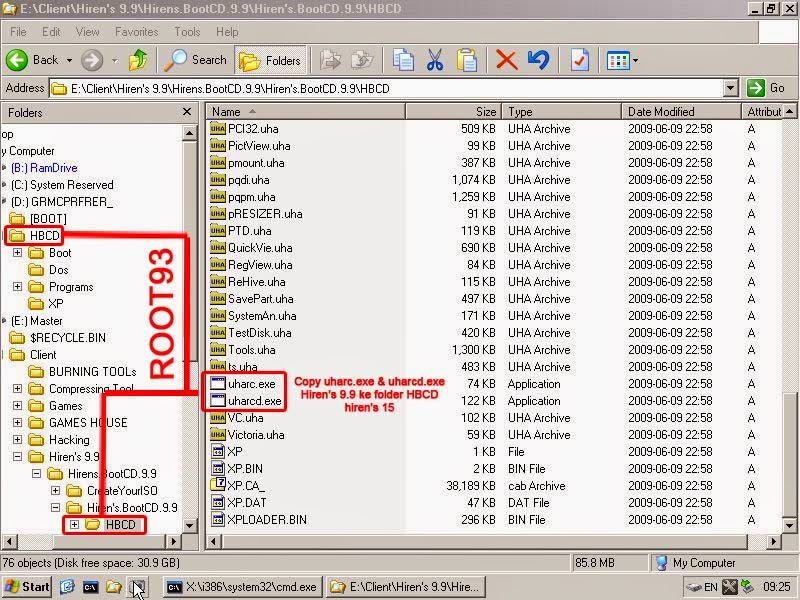800x600 pixels.
Task: Sort files by Name column
Action: (x=306, y=111)
